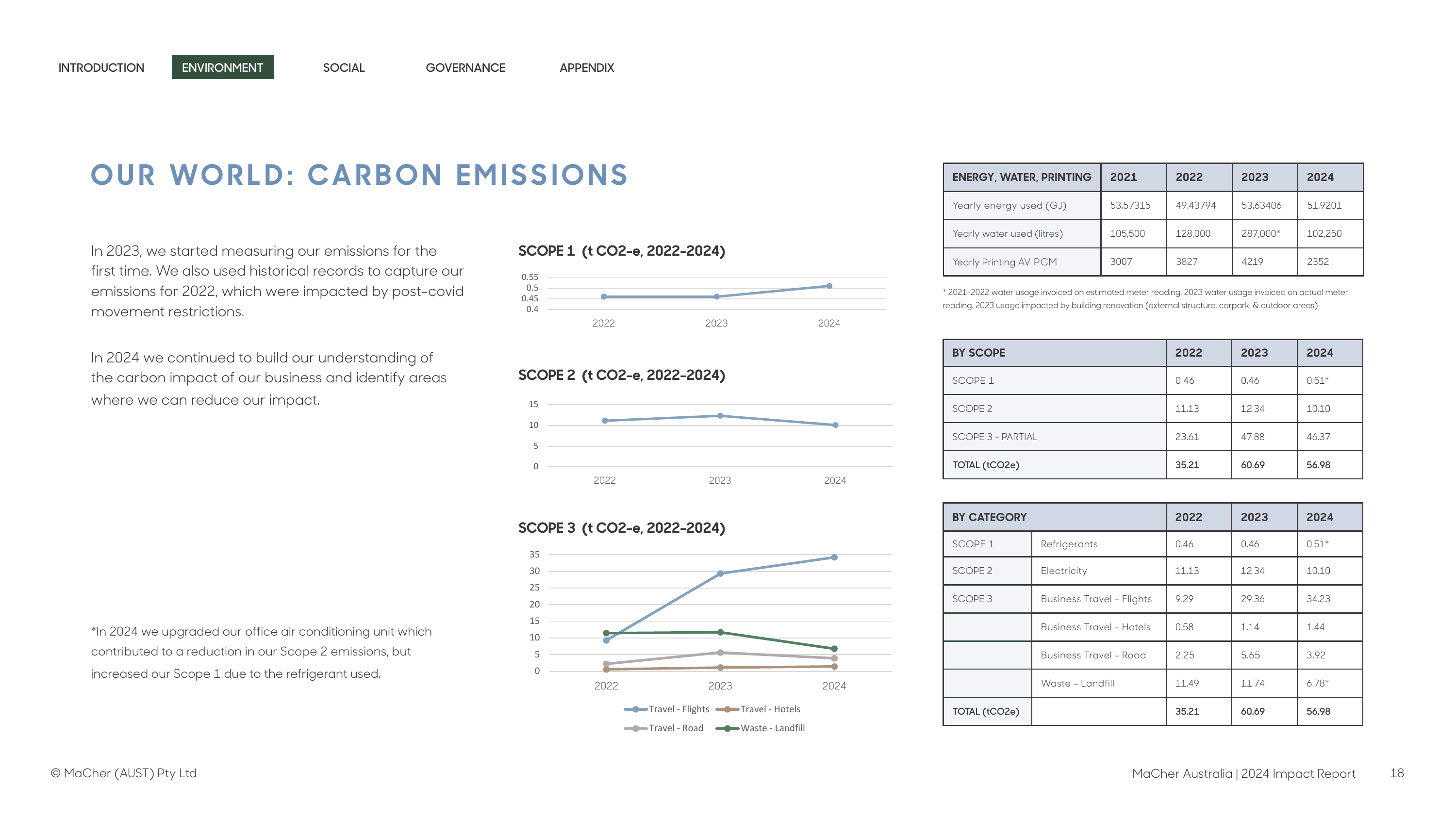
Task: Select the Refrigerants category cell
Action: [x=1098, y=544]
